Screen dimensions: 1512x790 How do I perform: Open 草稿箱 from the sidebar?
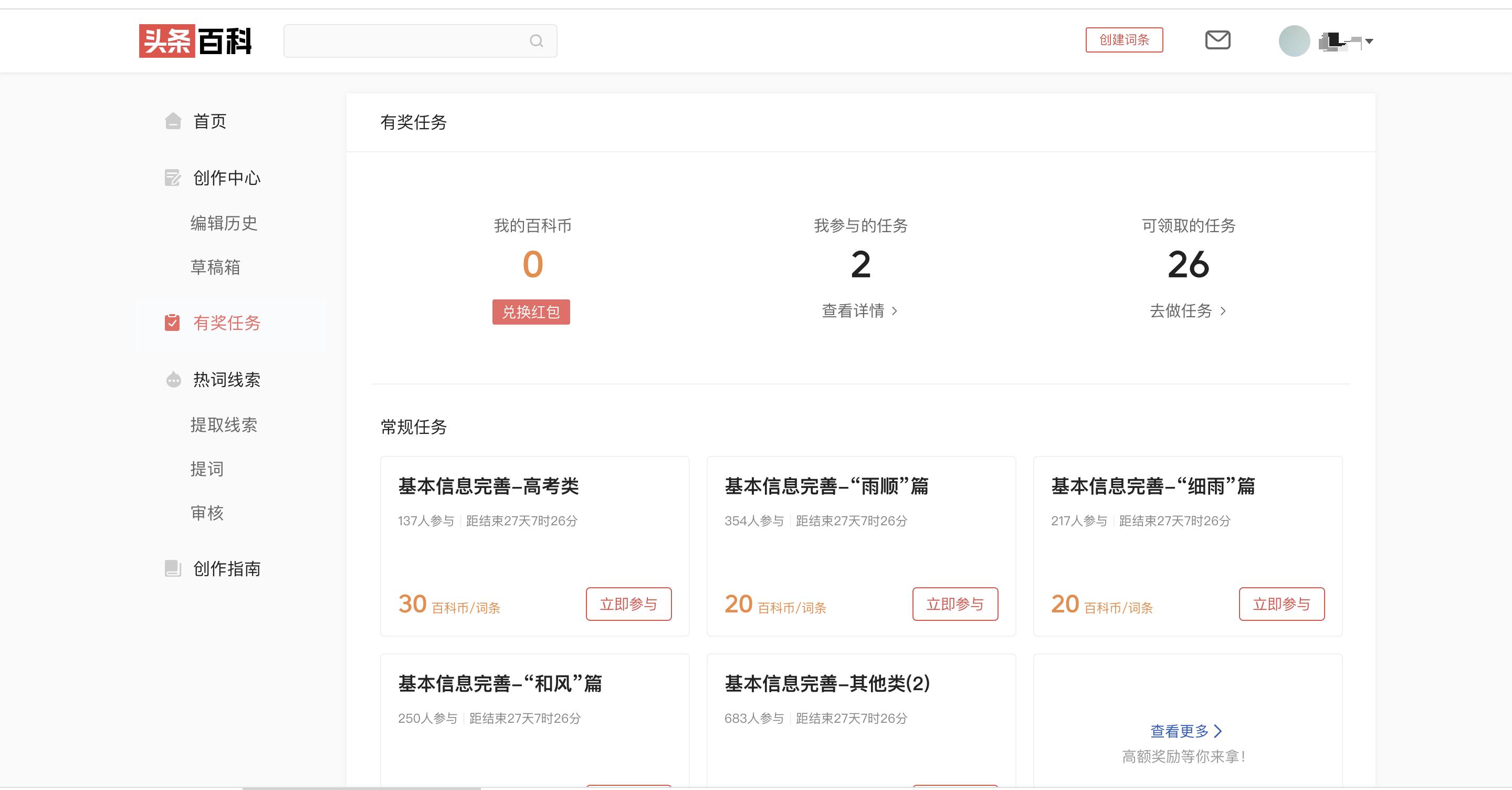coord(215,267)
